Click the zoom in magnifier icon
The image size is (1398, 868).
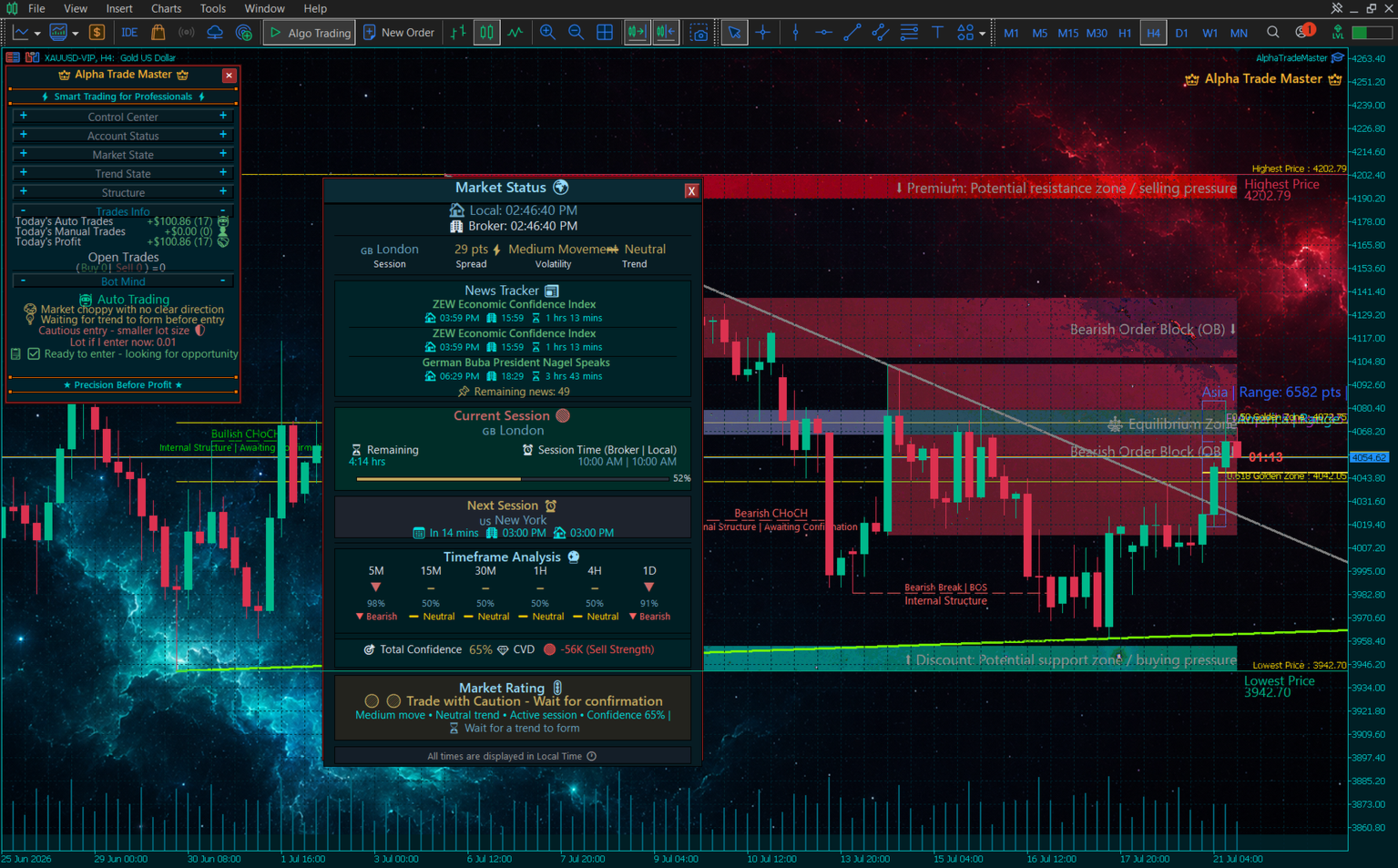547,33
